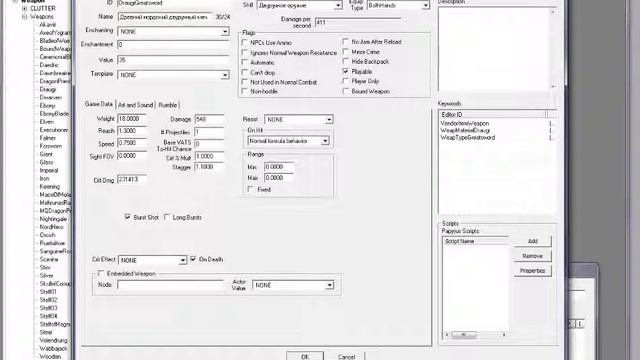
Task: Check the Fixed range option
Action: pos(251,189)
